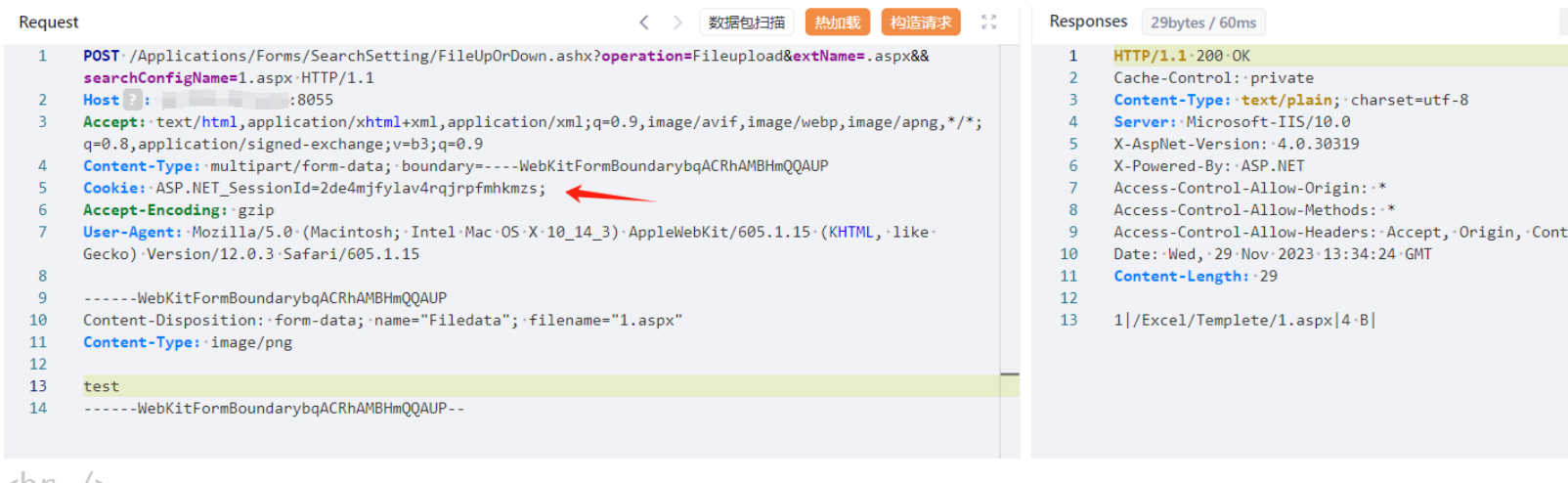1568x483 pixels.
Task: Click the Accept-Encoding header name
Action: pos(154,210)
